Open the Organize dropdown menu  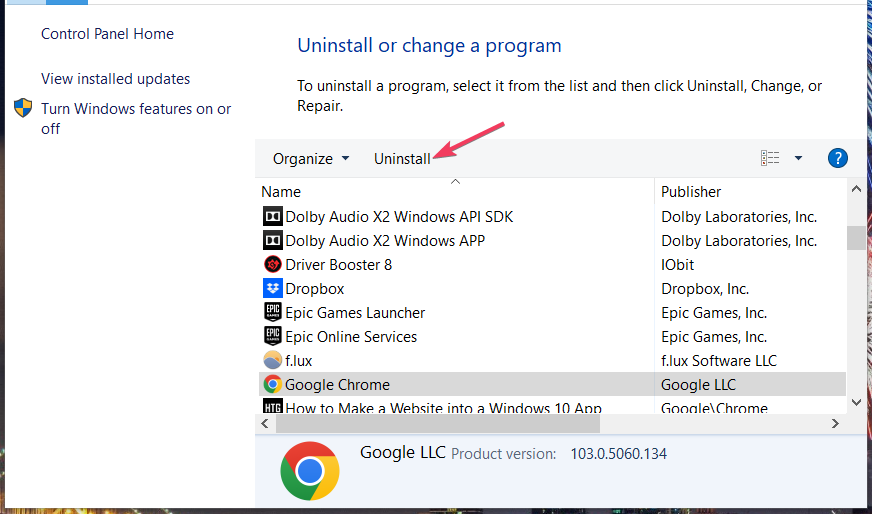tap(311, 159)
